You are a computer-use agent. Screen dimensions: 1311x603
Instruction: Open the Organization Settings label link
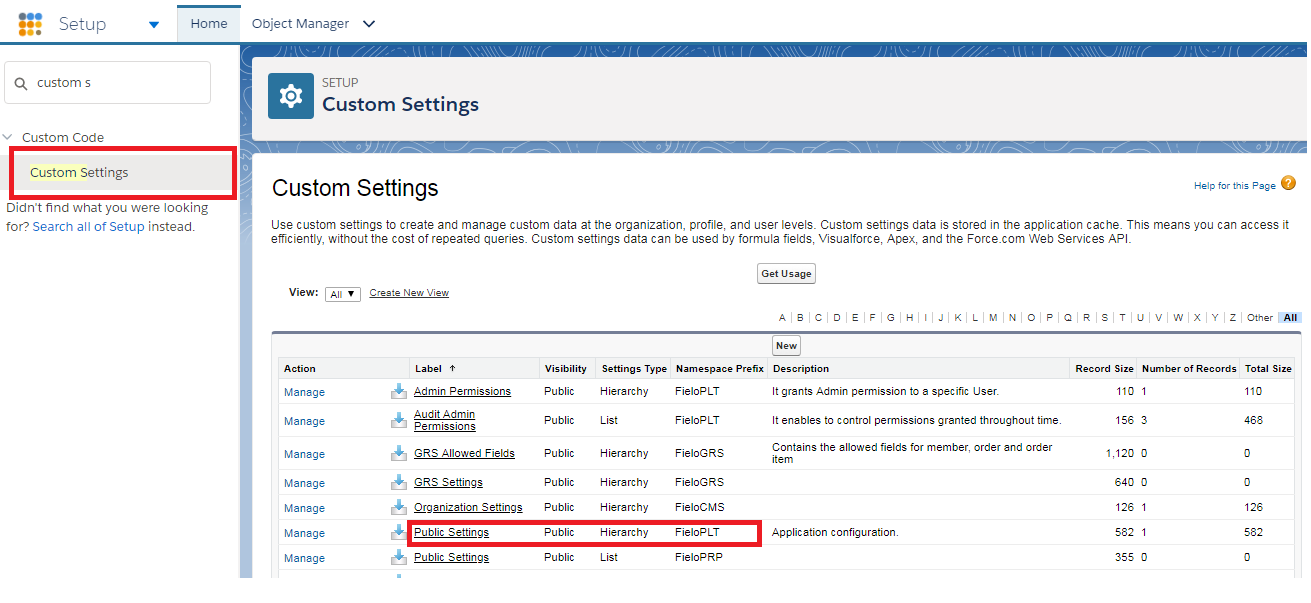tap(468, 507)
